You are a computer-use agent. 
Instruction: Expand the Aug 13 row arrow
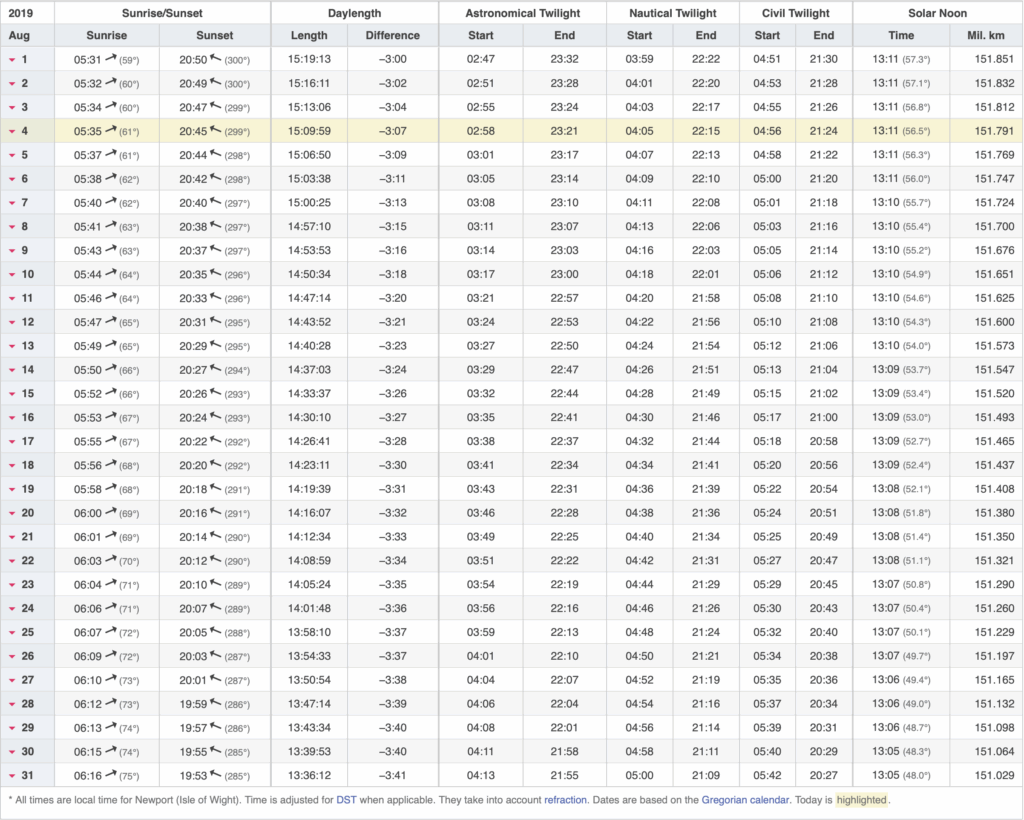tap(12, 346)
